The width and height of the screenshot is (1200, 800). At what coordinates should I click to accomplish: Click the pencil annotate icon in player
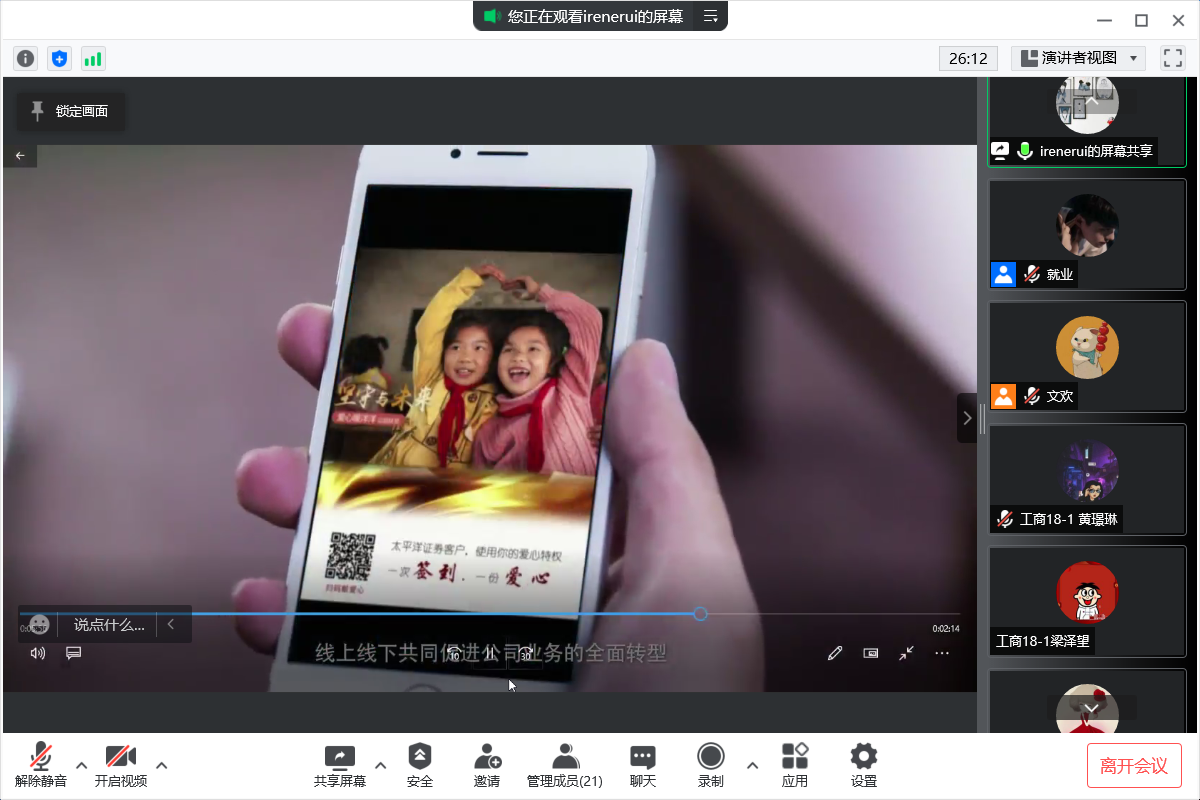click(835, 653)
